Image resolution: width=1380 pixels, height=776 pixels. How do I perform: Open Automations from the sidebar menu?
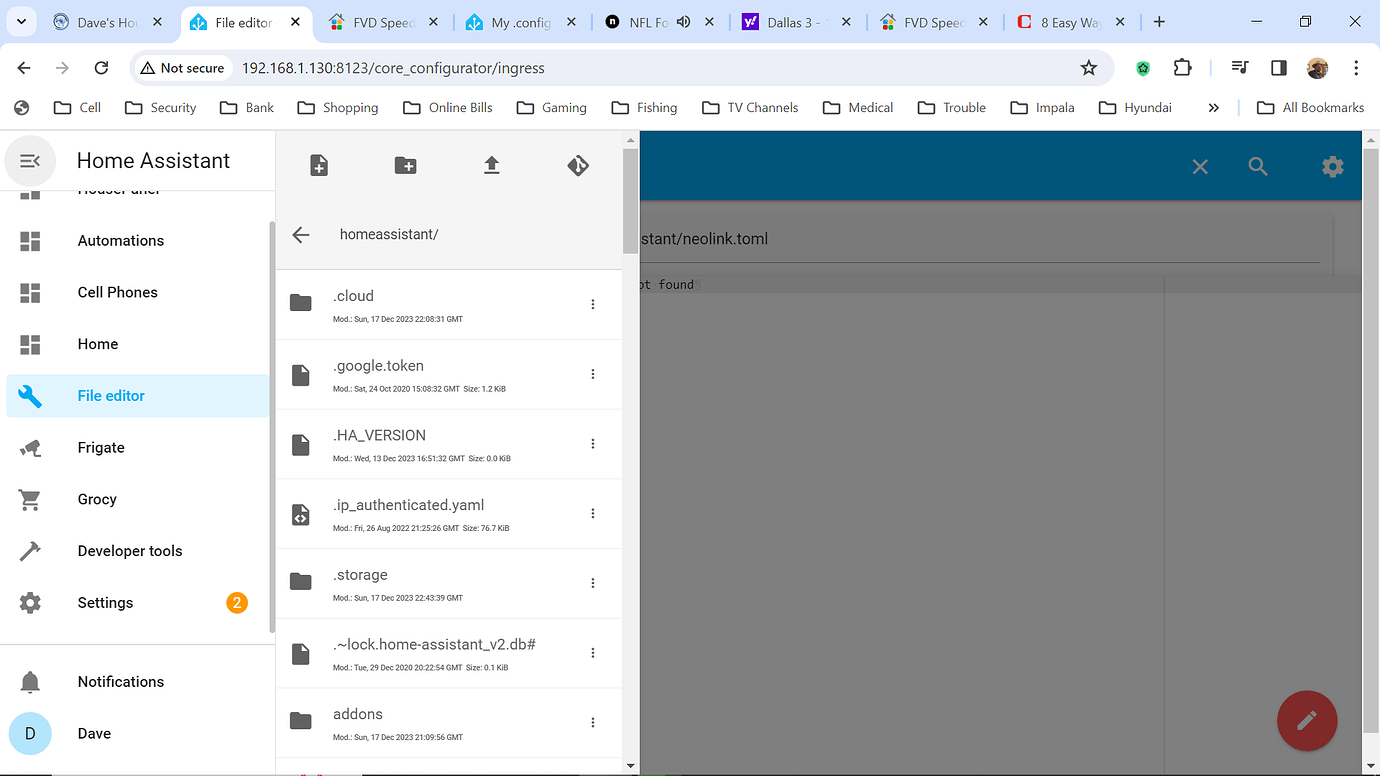pyautogui.click(x=120, y=240)
